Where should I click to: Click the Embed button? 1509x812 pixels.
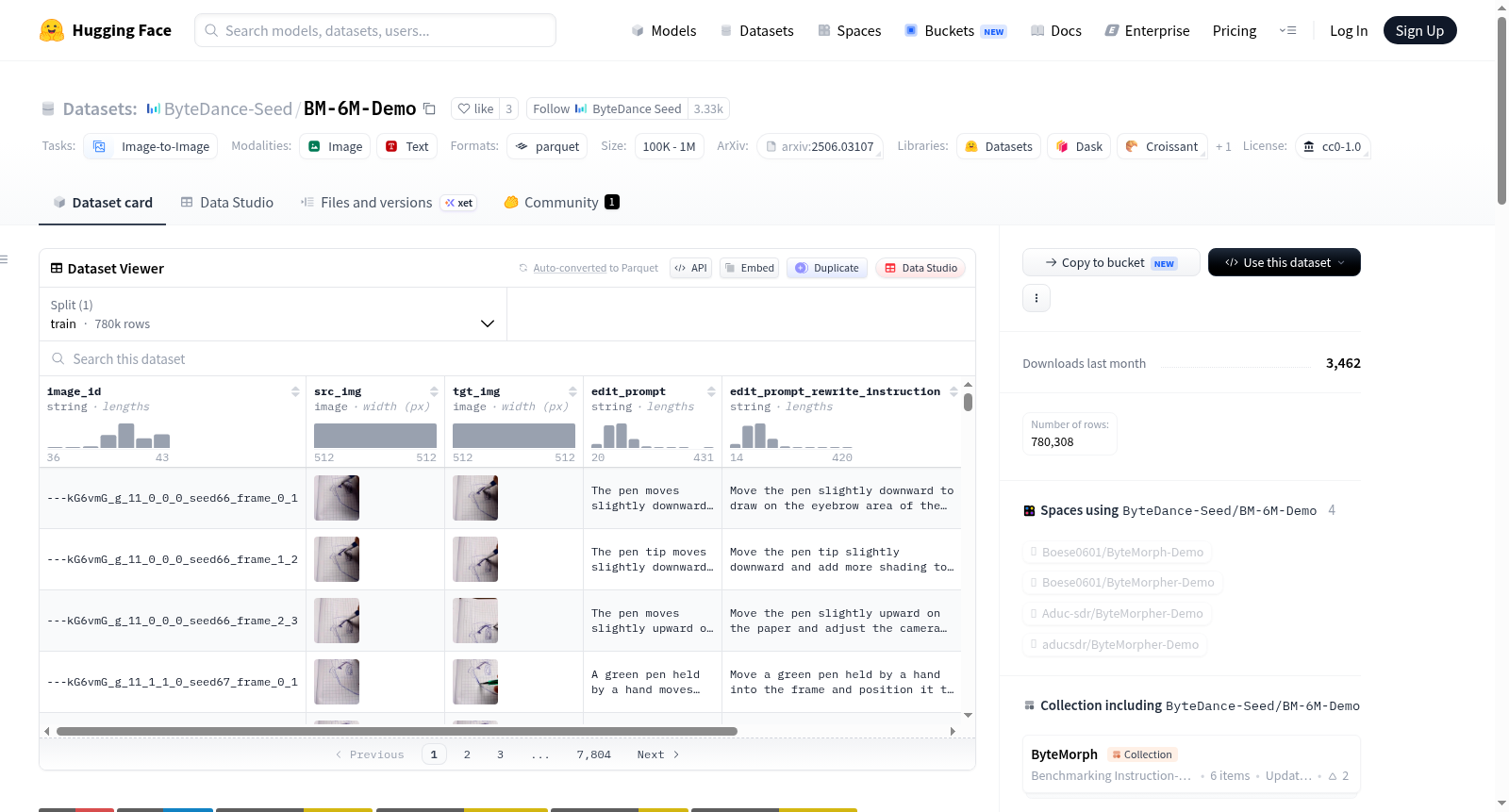pos(750,268)
